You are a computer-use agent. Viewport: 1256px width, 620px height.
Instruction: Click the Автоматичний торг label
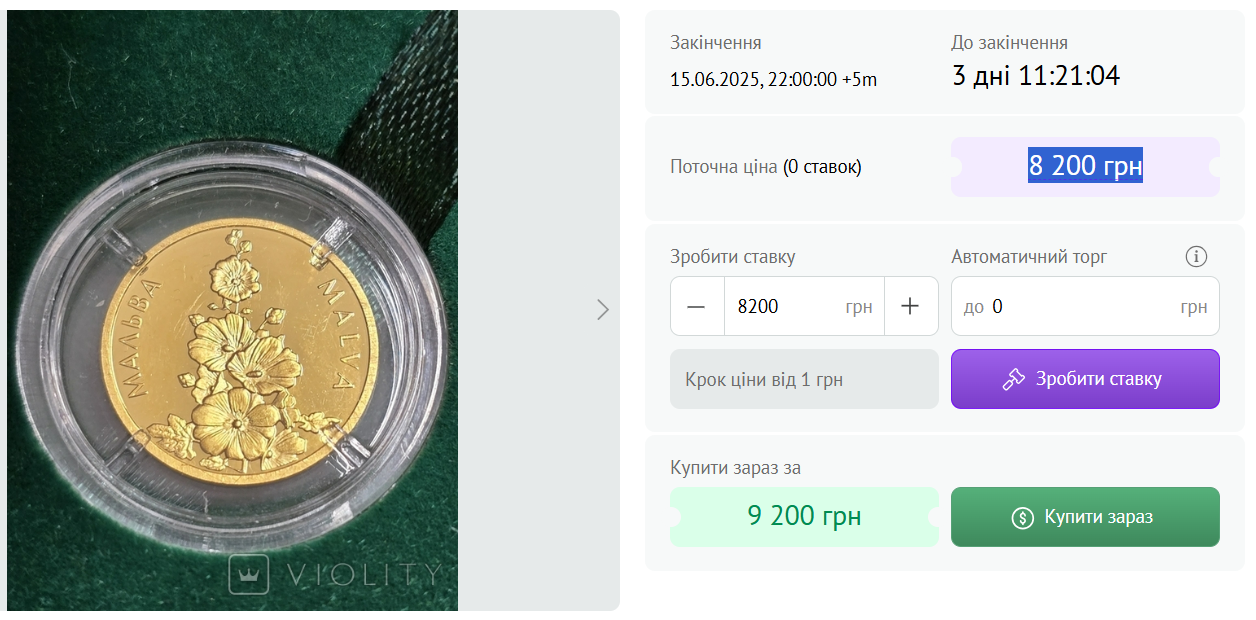tap(1029, 257)
